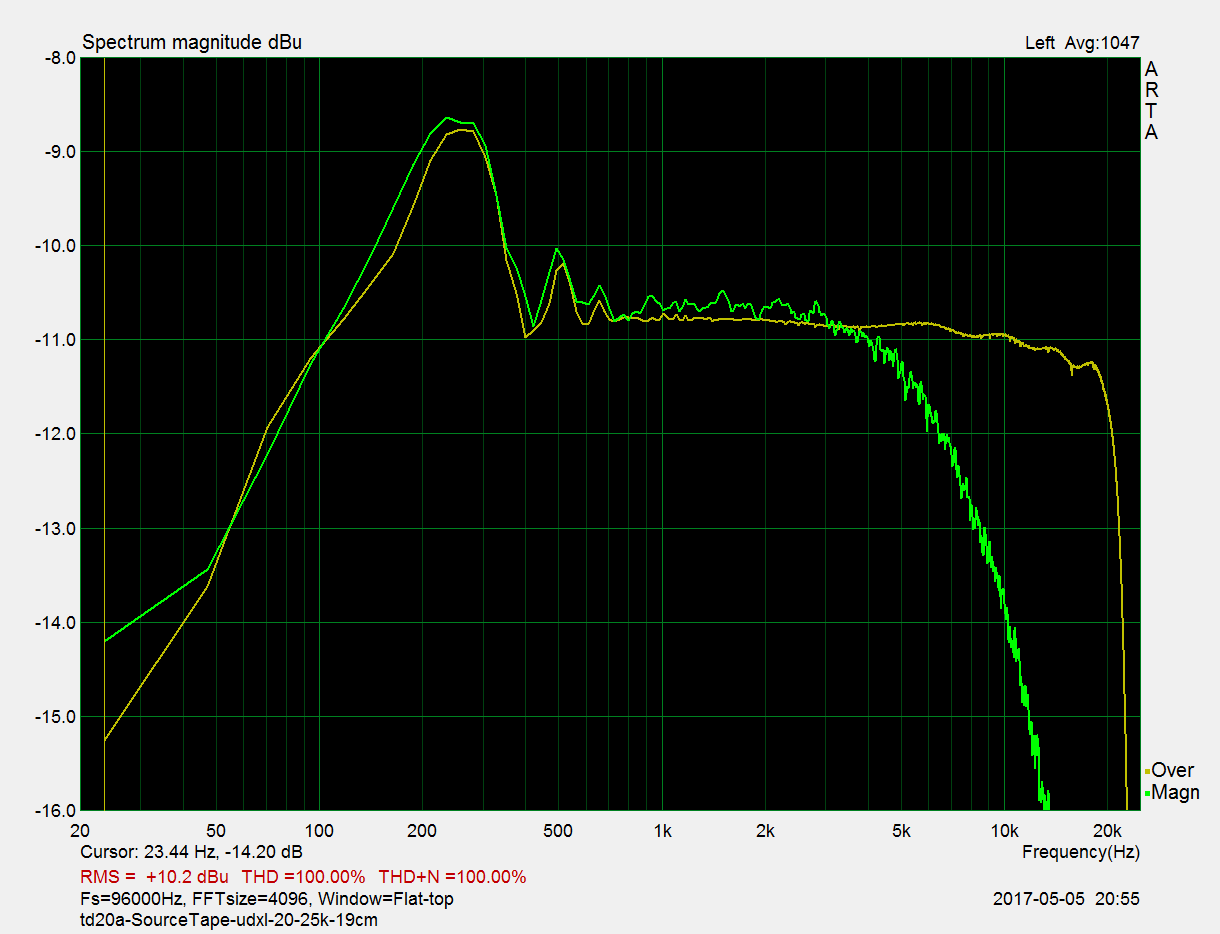Click the 'RMS = +10.2 dBu' readout
Screen dimensions: 1220x934
coord(155,877)
